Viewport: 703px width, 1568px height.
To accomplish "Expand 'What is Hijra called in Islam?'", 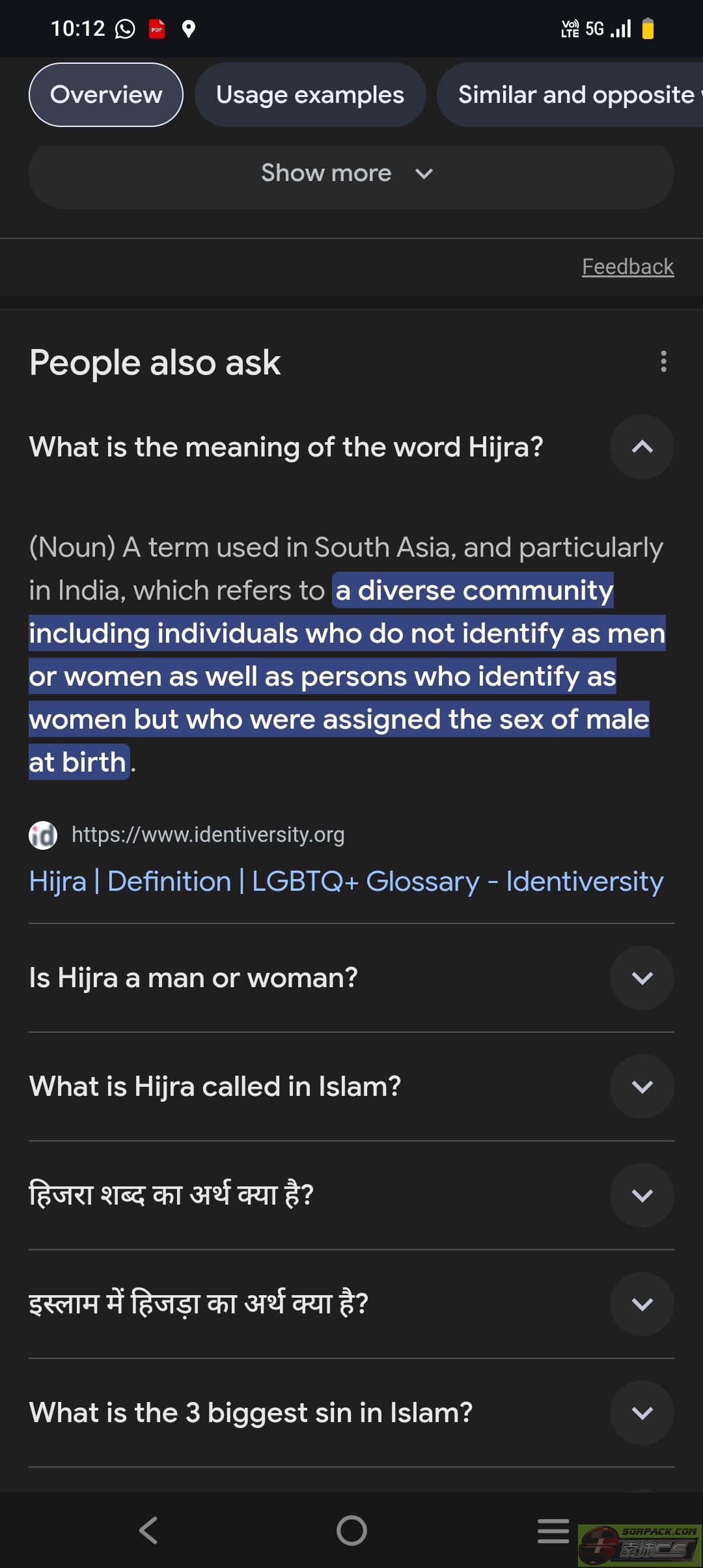I will (642, 1087).
